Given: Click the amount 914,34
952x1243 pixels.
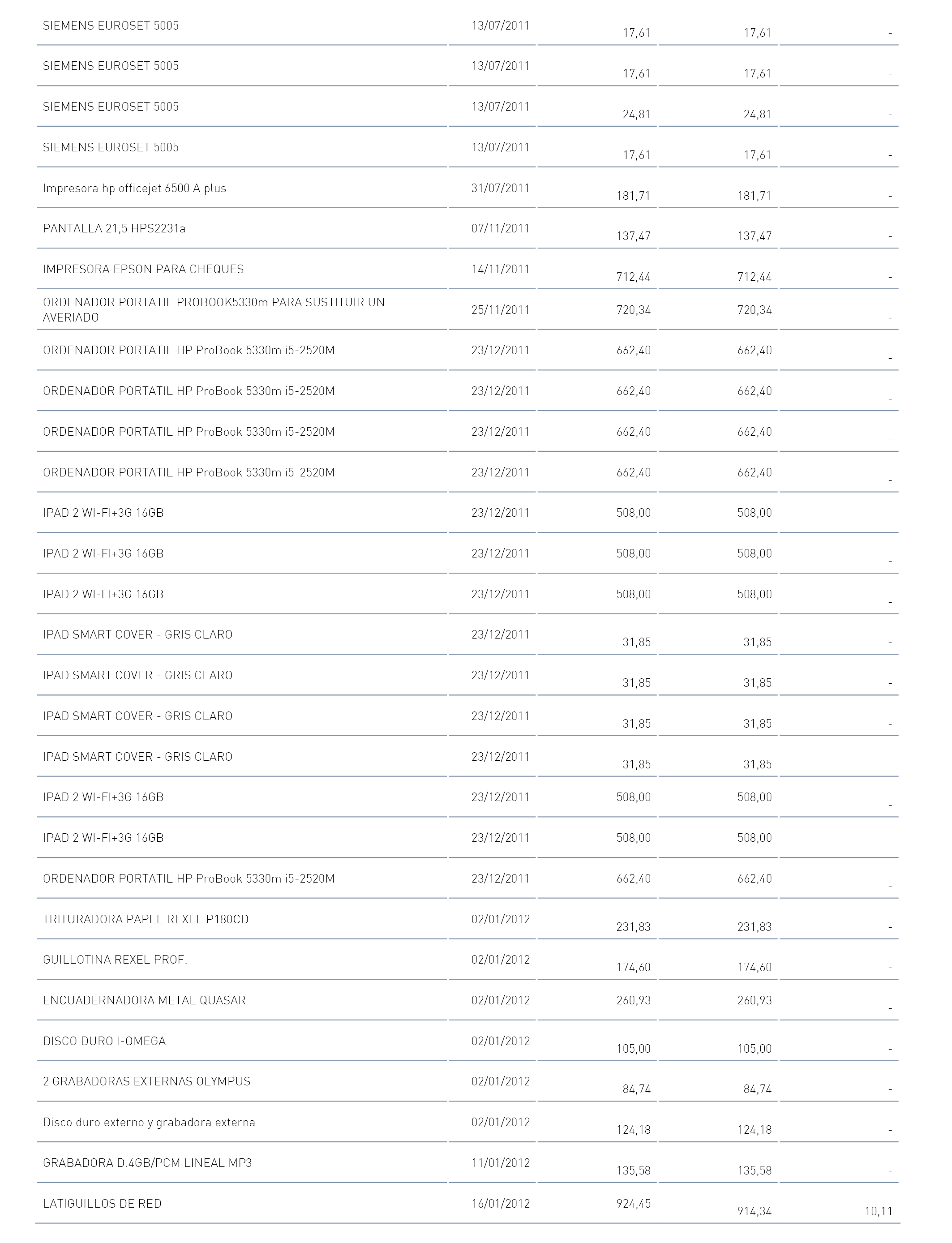Looking at the screenshot, I should [755, 1211].
